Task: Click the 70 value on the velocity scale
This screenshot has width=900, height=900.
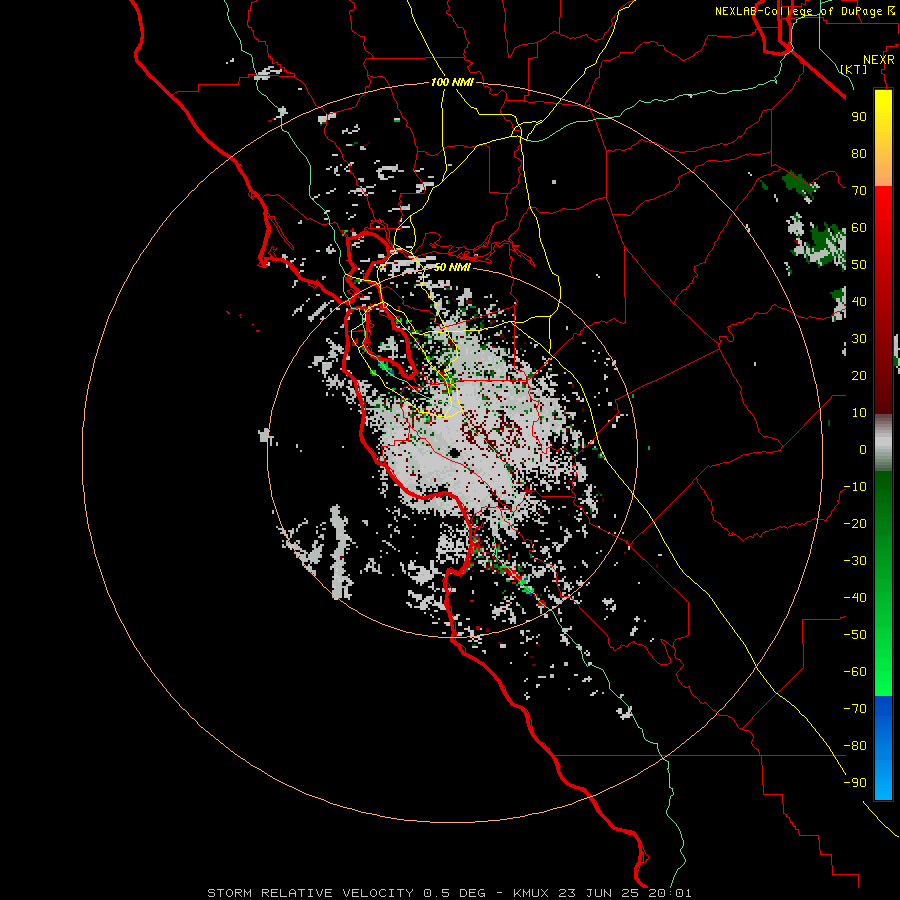Action: pos(859,191)
